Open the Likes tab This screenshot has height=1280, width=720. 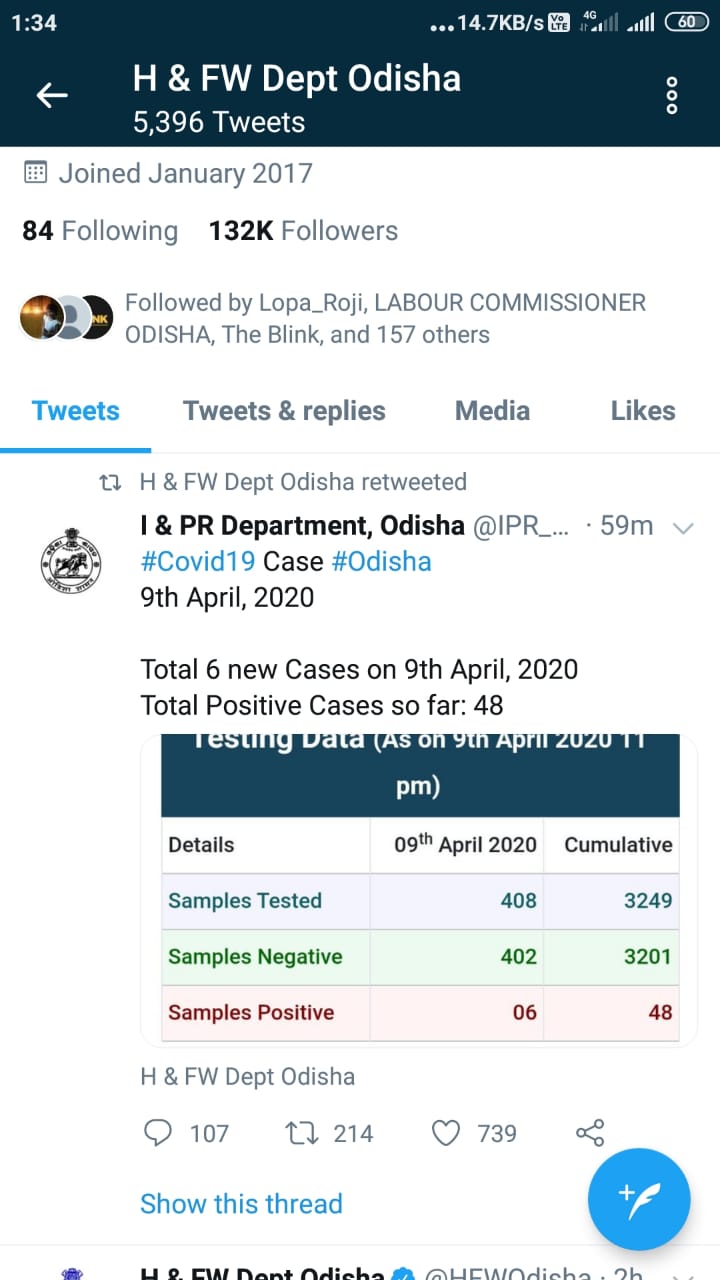pyautogui.click(x=643, y=411)
